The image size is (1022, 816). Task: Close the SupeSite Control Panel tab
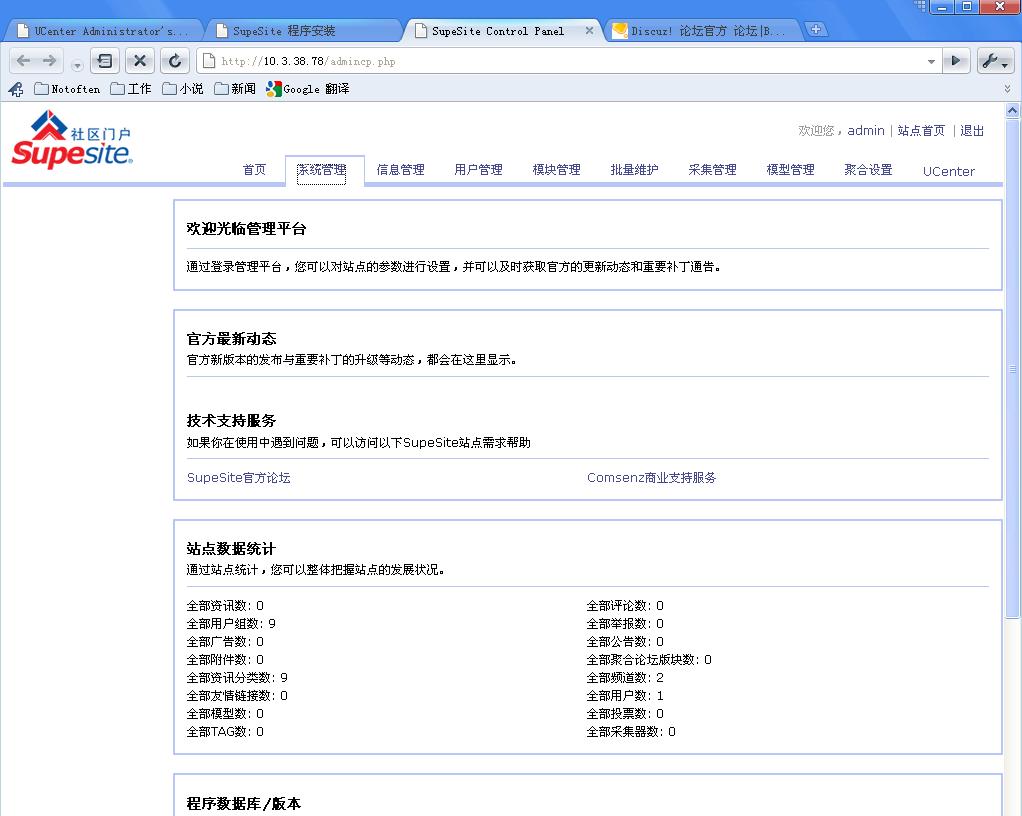tap(590, 31)
